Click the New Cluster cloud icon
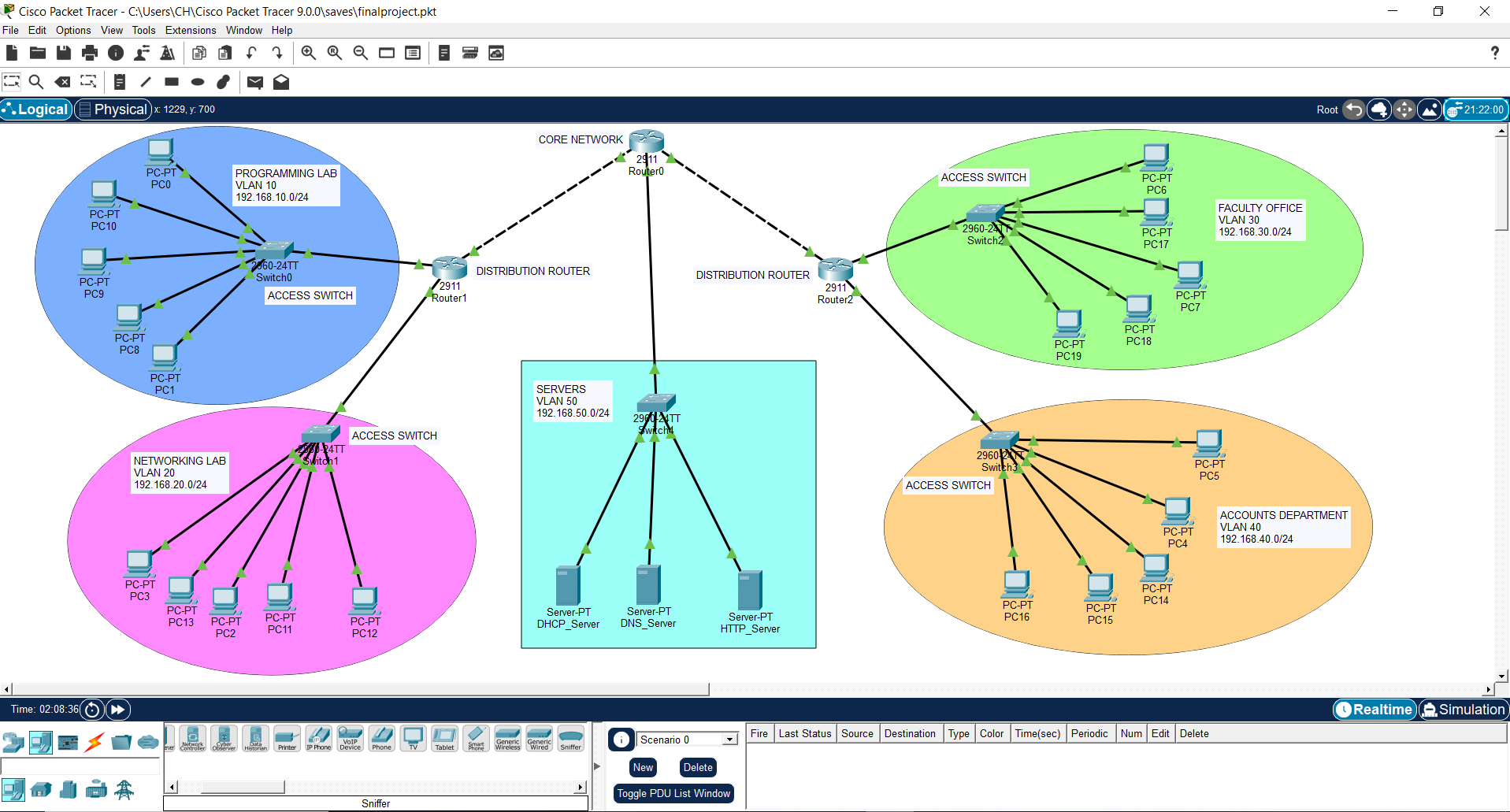The width and height of the screenshot is (1510, 812). click(1378, 109)
